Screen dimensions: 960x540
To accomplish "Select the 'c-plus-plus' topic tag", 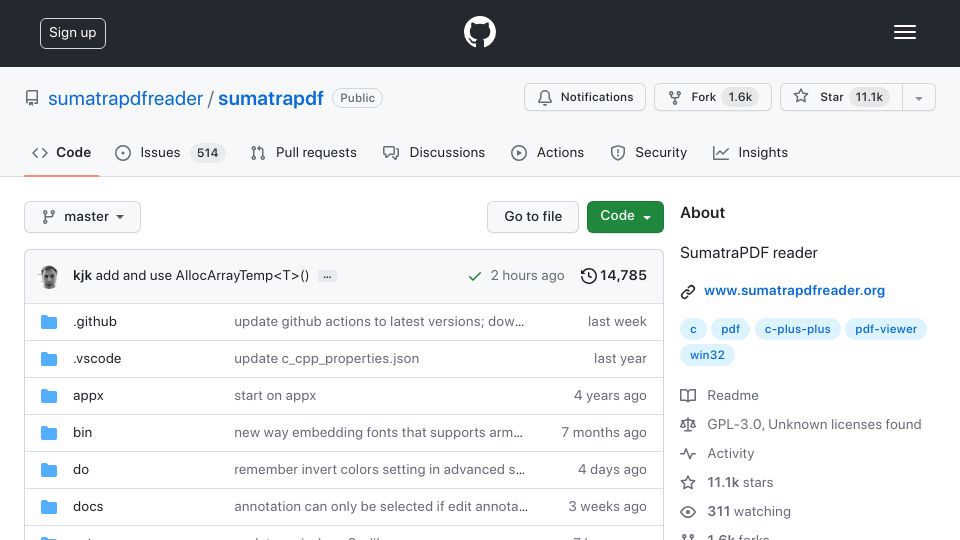I will pyautogui.click(x=798, y=329).
